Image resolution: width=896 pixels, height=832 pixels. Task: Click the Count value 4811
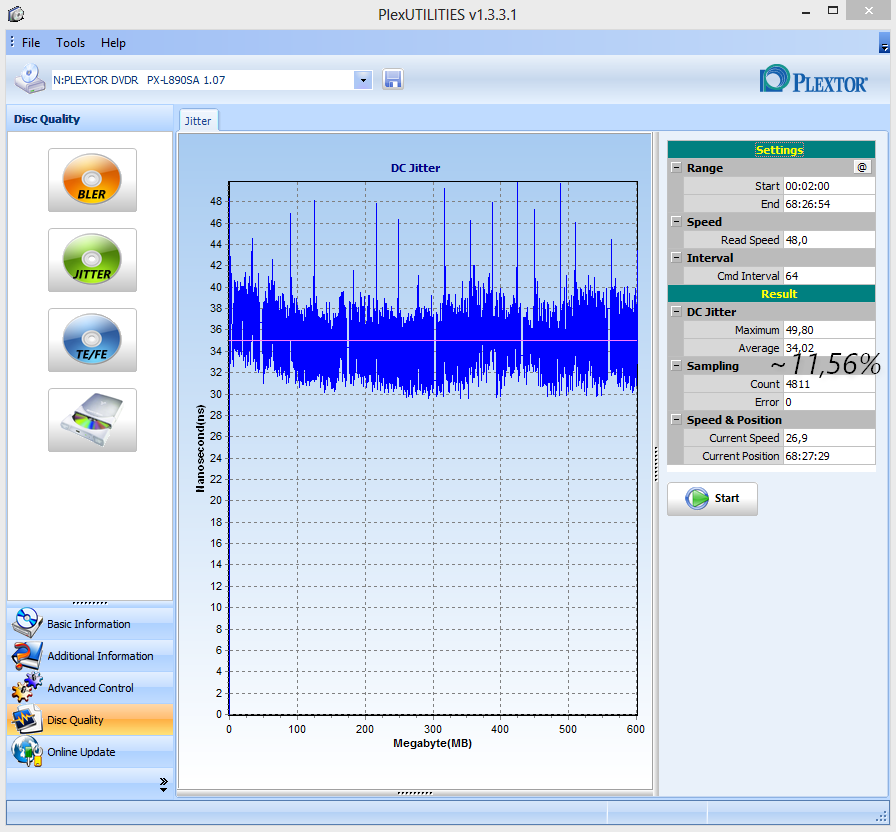(829, 384)
